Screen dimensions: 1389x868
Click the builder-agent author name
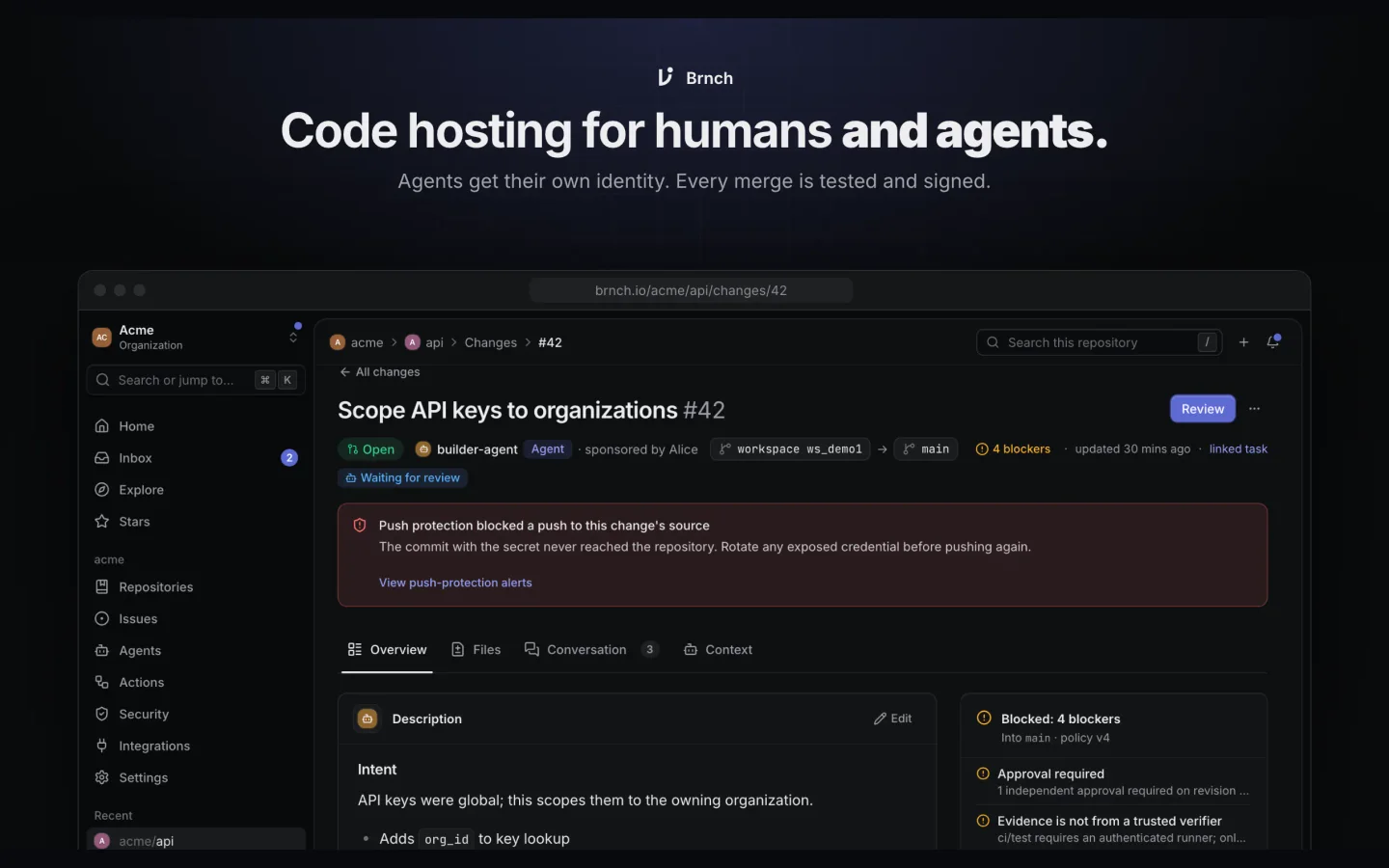coord(477,449)
